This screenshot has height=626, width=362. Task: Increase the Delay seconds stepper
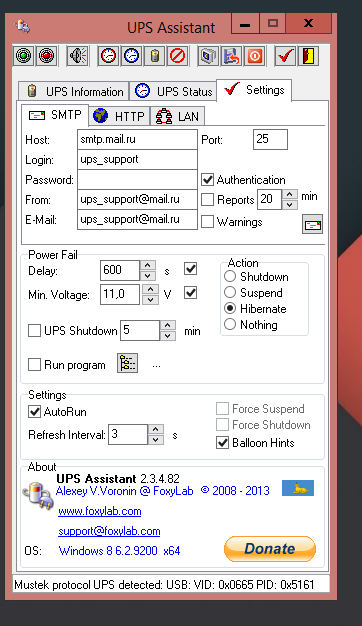coord(148,265)
